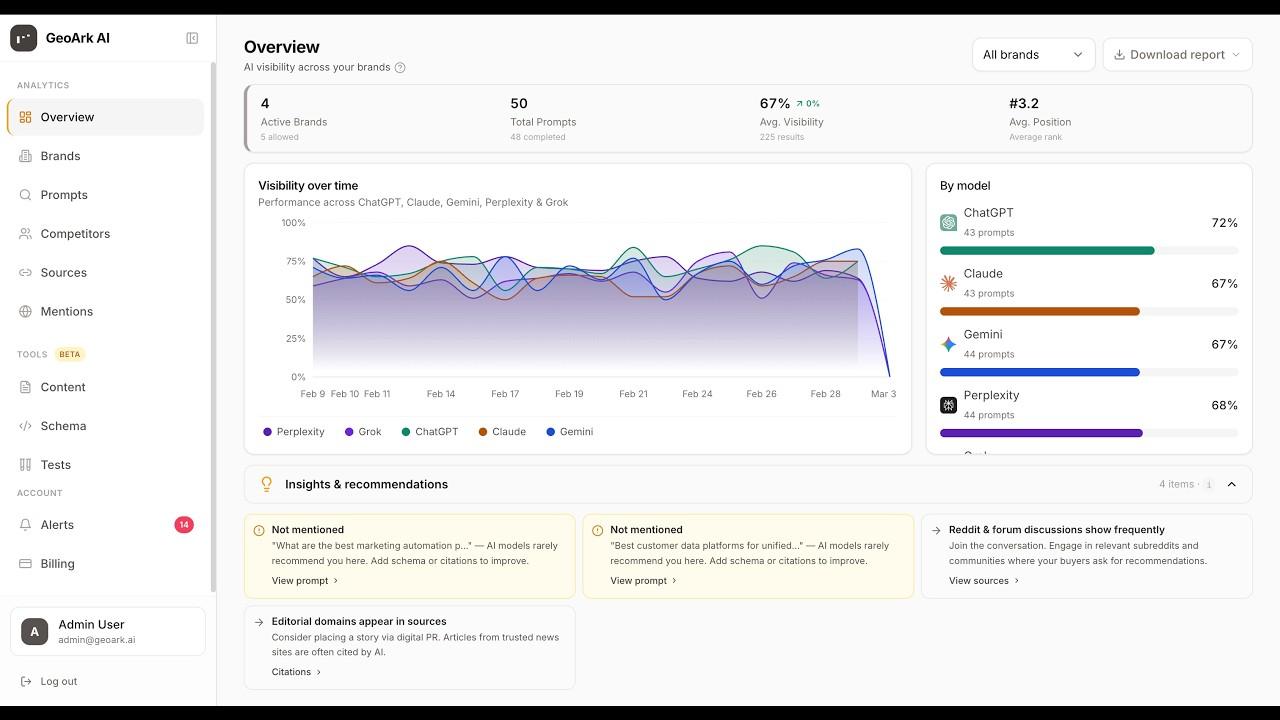Collapse the sidebar with the panel icon

(x=191, y=37)
